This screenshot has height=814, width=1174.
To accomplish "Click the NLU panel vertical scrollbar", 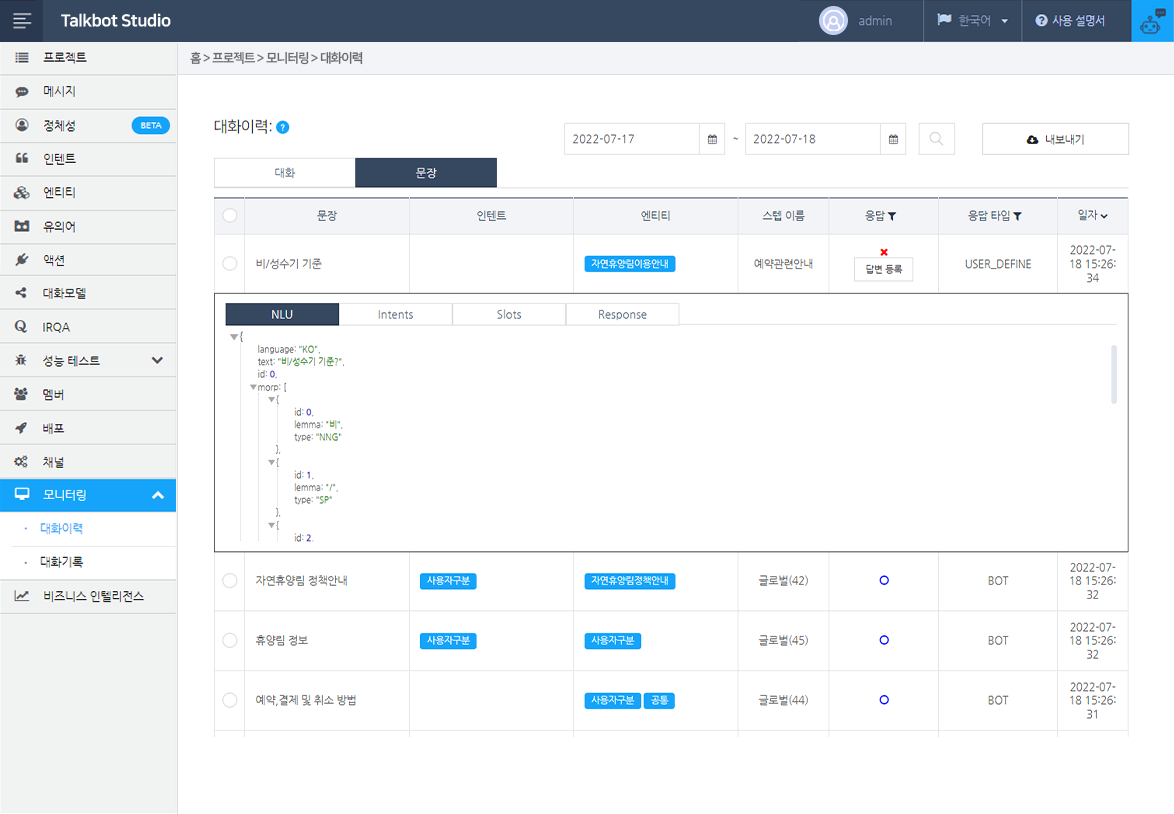I will point(1114,375).
